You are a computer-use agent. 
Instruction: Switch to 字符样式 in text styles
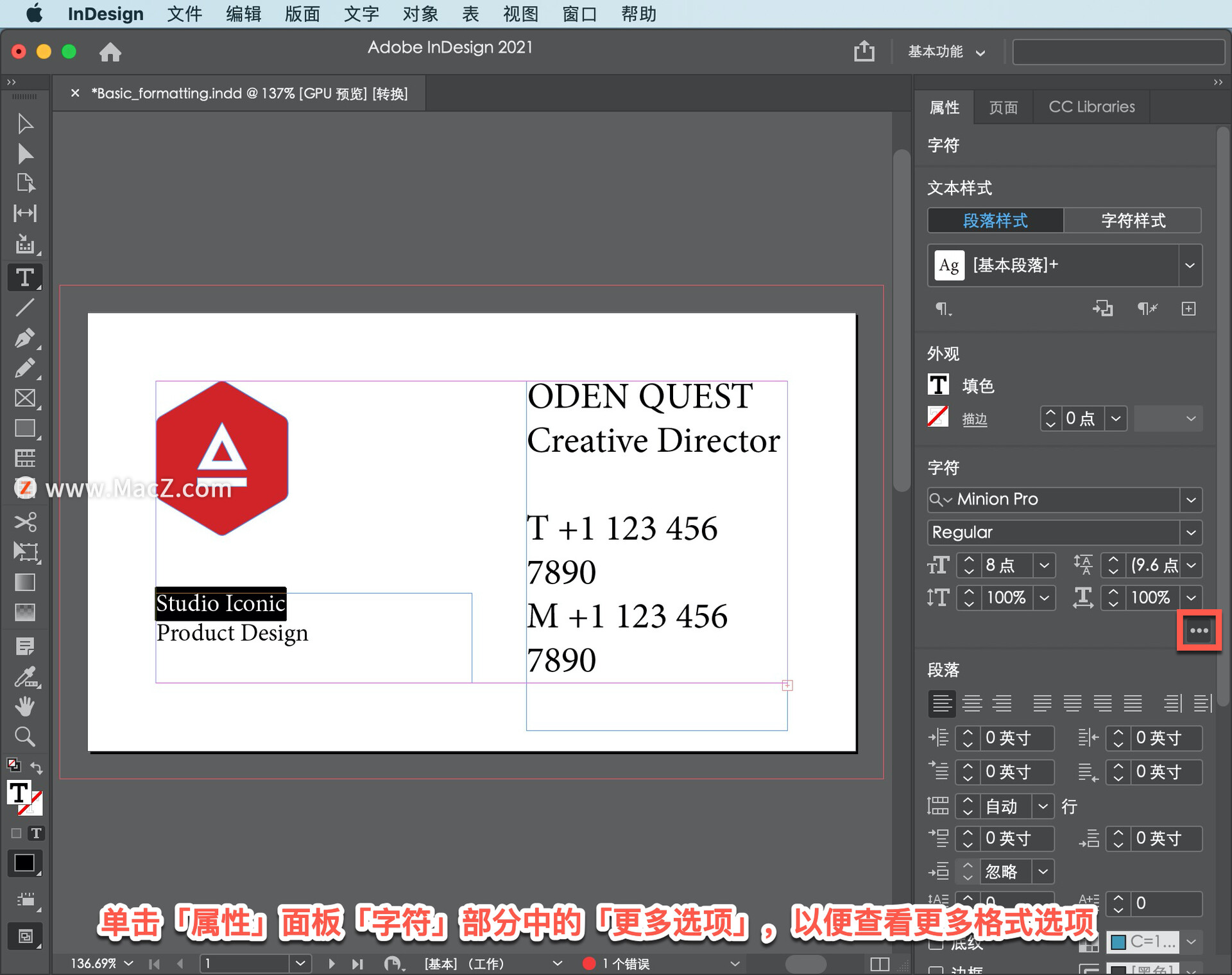[1132, 220]
